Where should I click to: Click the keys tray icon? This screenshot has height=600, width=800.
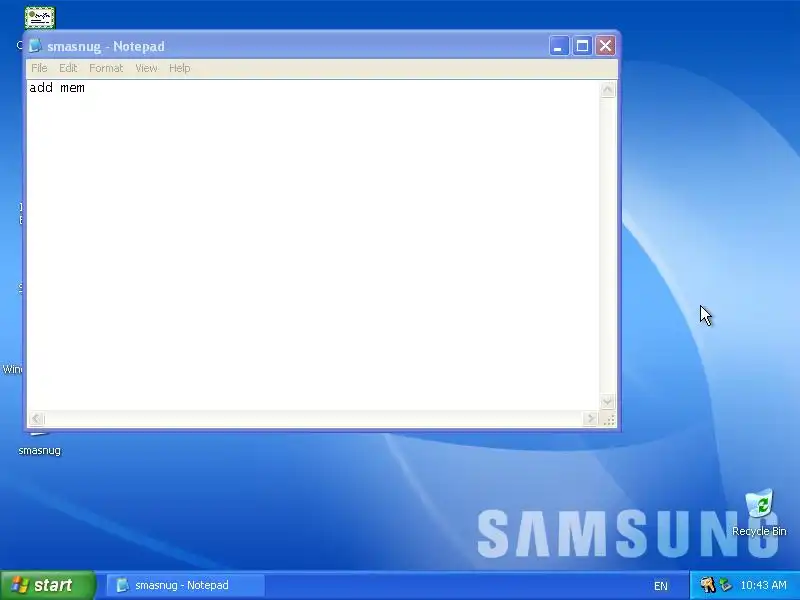click(x=707, y=585)
